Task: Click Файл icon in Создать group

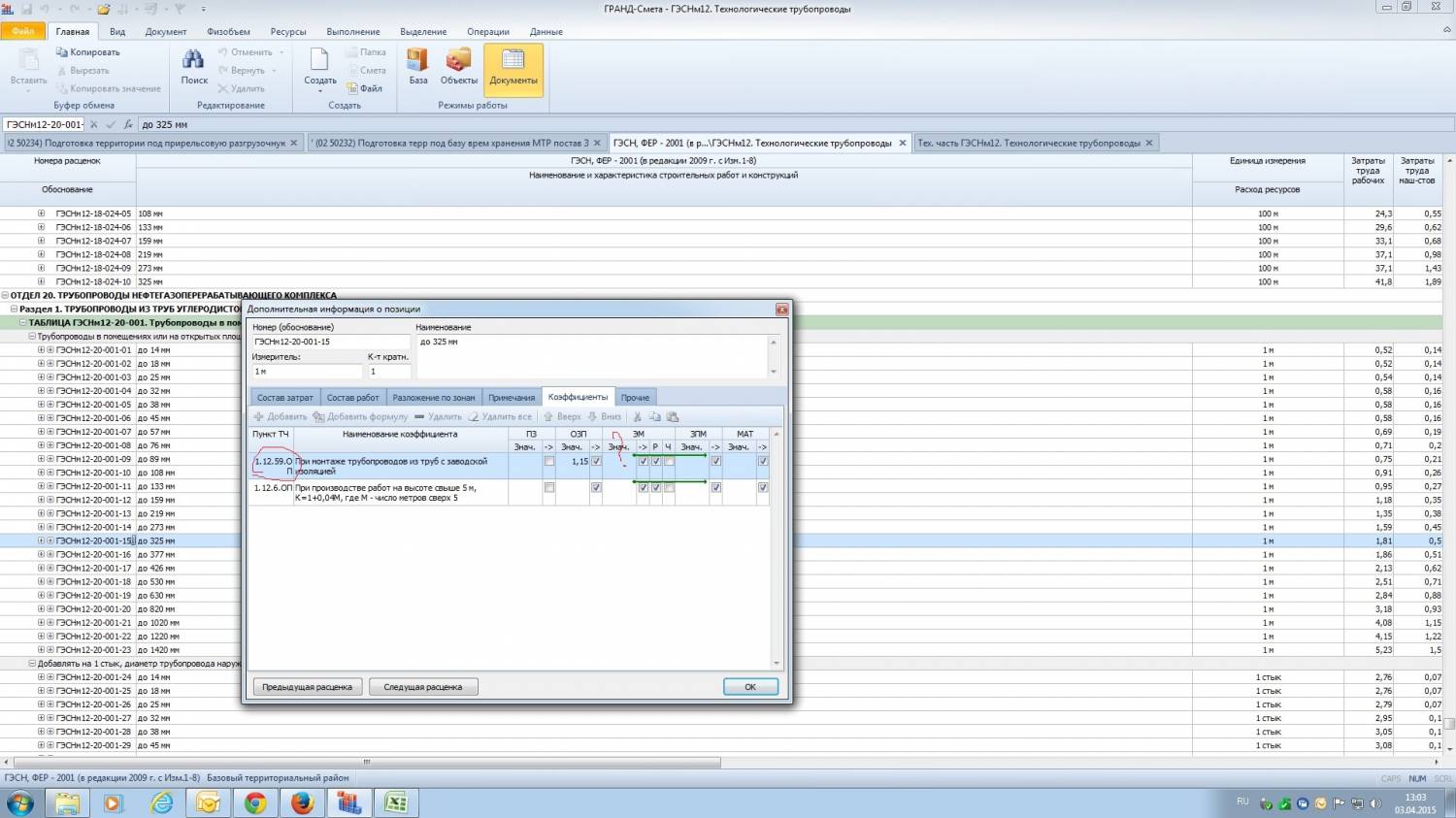Action: (x=353, y=88)
